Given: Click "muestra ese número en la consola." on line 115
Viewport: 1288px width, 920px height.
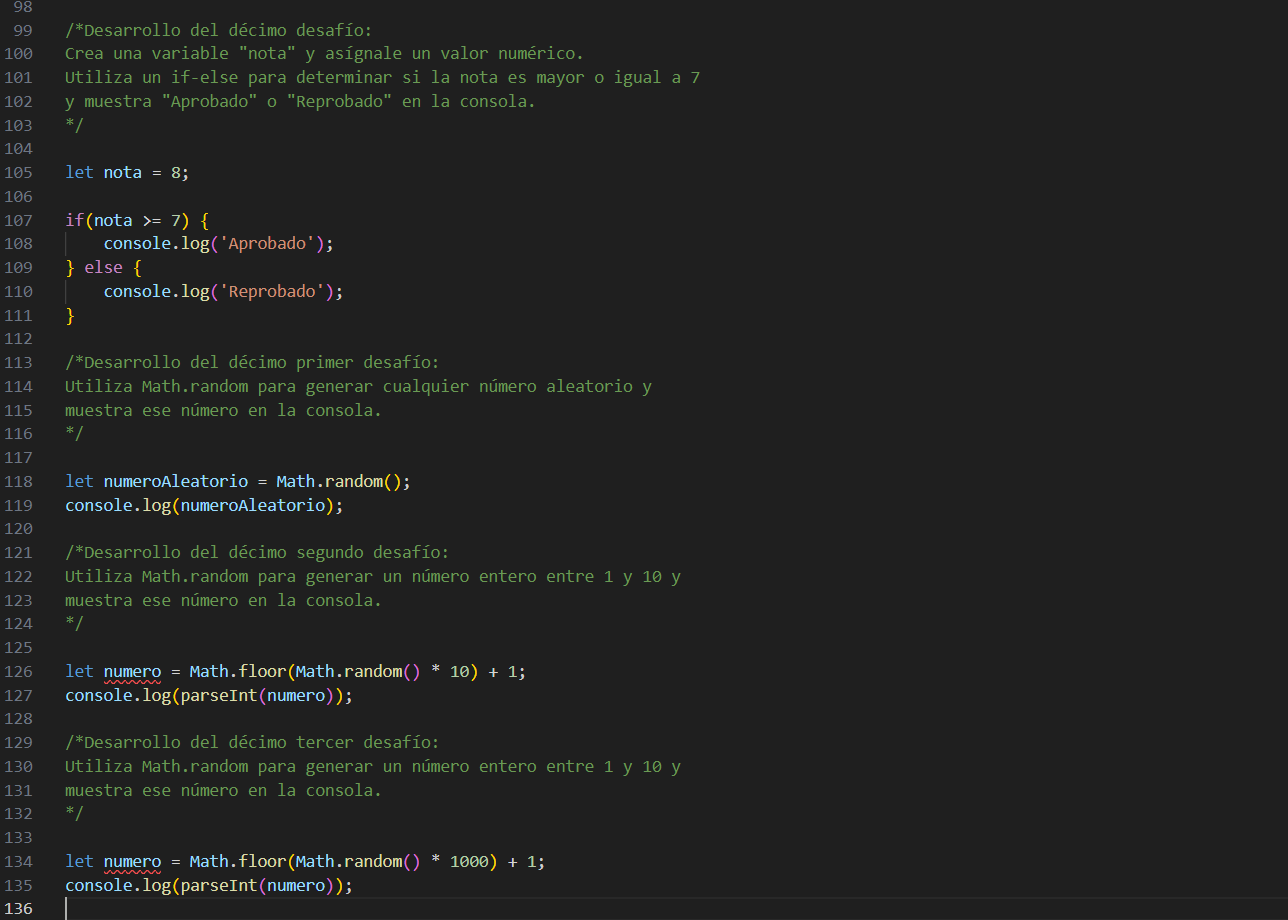Looking at the screenshot, I should coord(223,410).
